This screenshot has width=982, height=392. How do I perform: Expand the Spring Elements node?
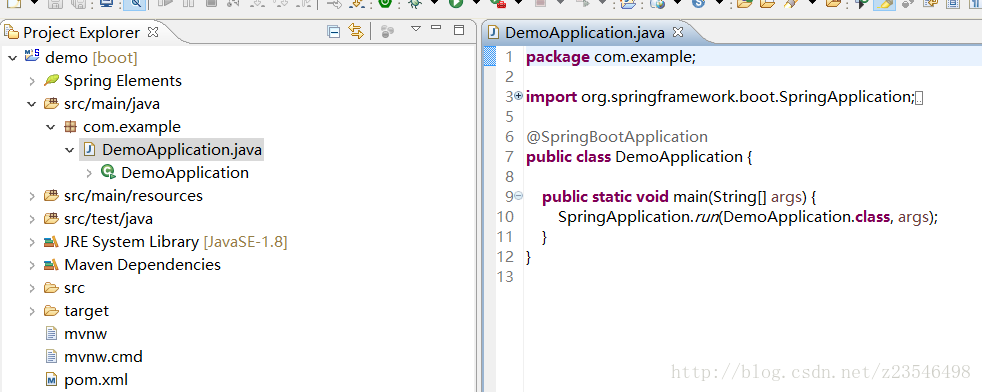click(x=31, y=81)
